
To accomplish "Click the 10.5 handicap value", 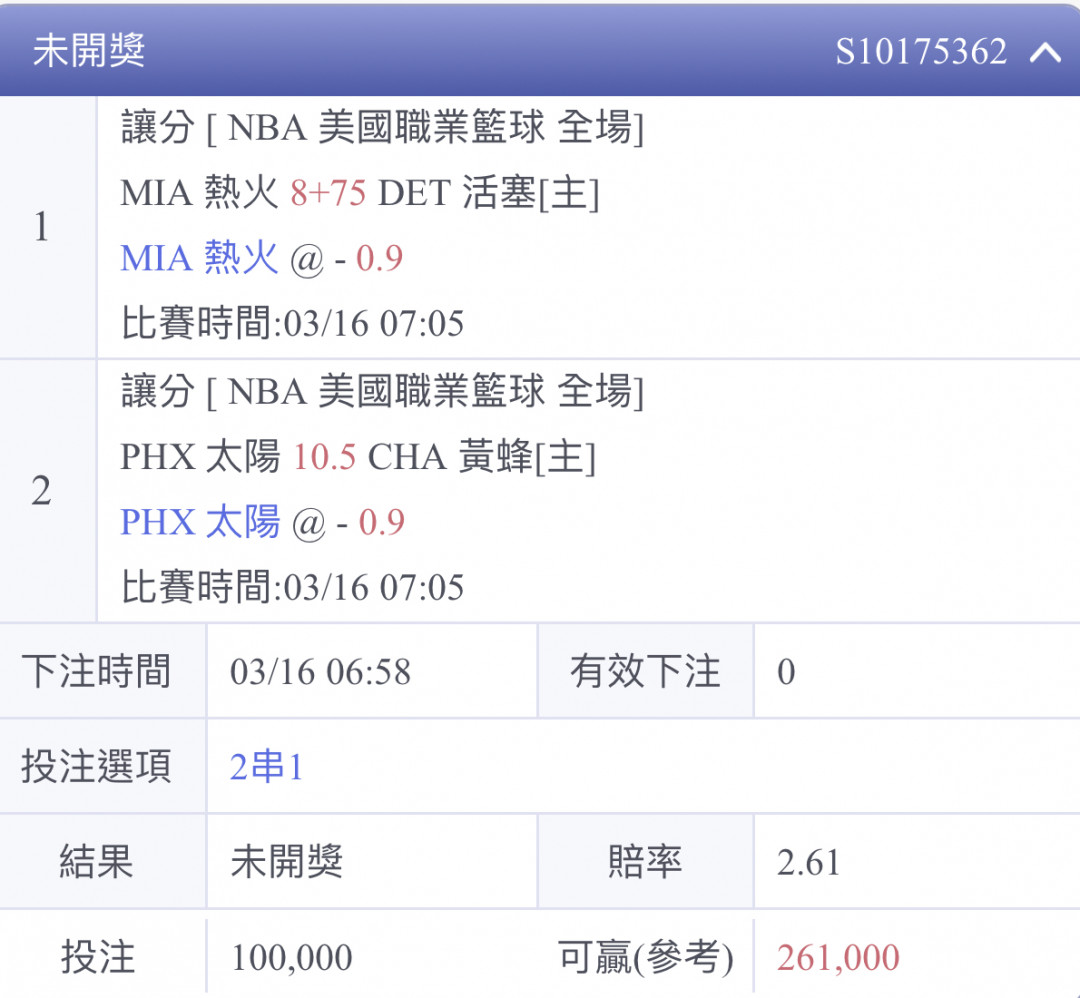I will coord(324,457).
